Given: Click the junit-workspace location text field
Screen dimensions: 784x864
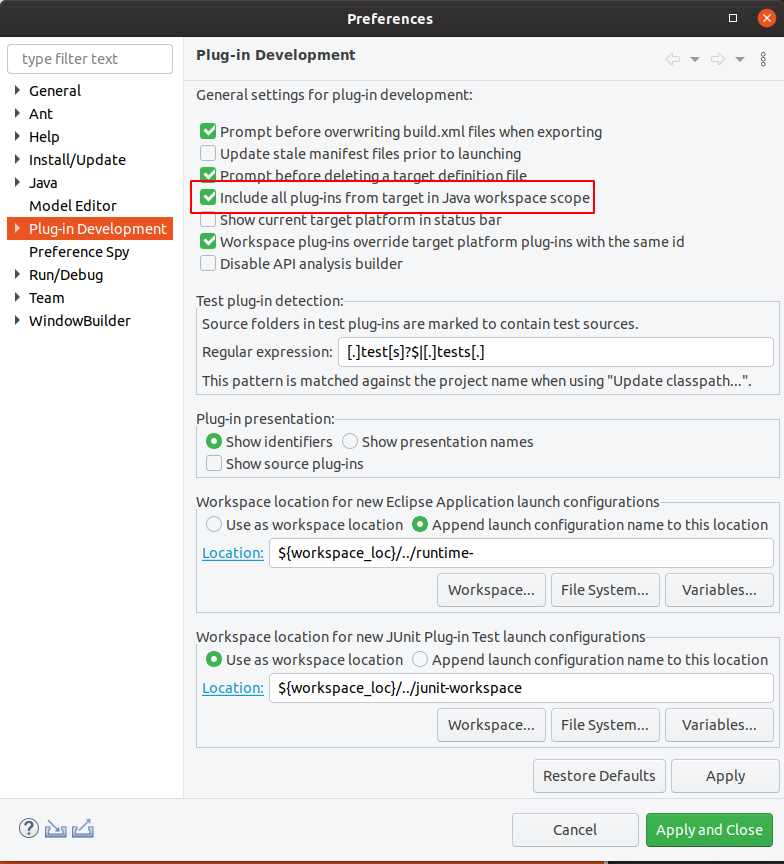Looking at the screenshot, I should (521, 688).
